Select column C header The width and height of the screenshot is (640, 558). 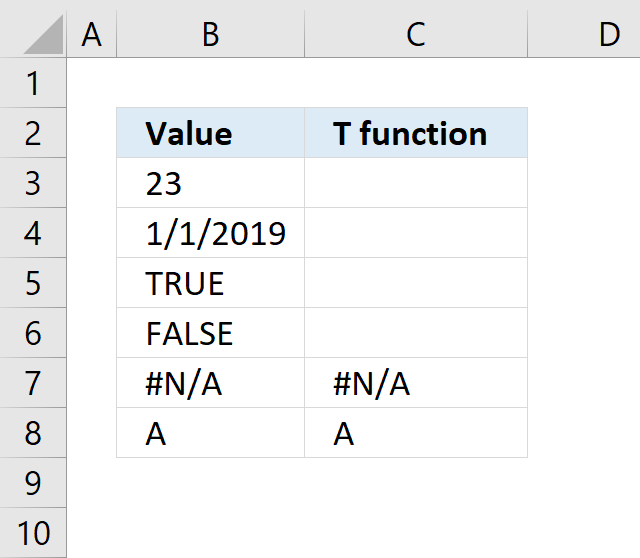pyautogui.click(x=416, y=33)
